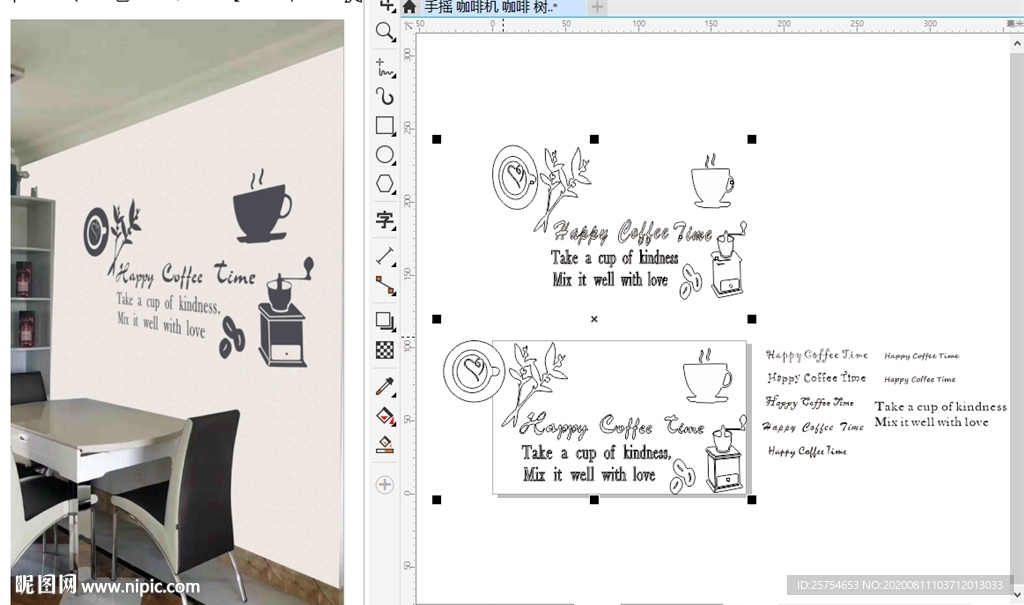This screenshot has height=605, width=1024.
Task: Choose the Artistic Media tool
Action: (385, 96)
